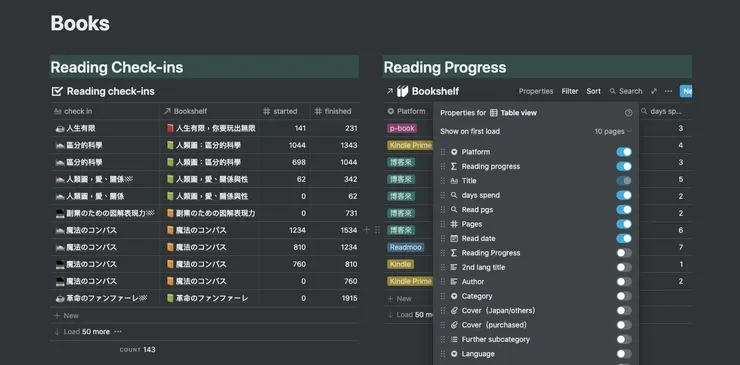The height and width of the screenshot is (365, 740).
Task: Open the finished column header menu
Action: click(335, 111)
